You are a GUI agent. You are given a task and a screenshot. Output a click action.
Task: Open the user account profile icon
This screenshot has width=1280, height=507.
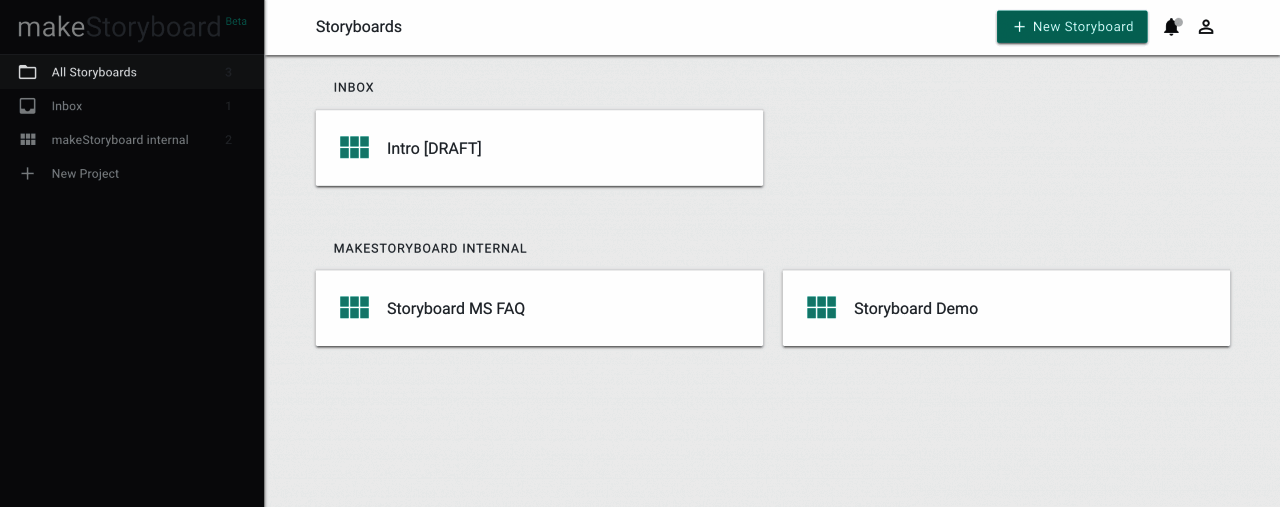tap(1206, 27)
